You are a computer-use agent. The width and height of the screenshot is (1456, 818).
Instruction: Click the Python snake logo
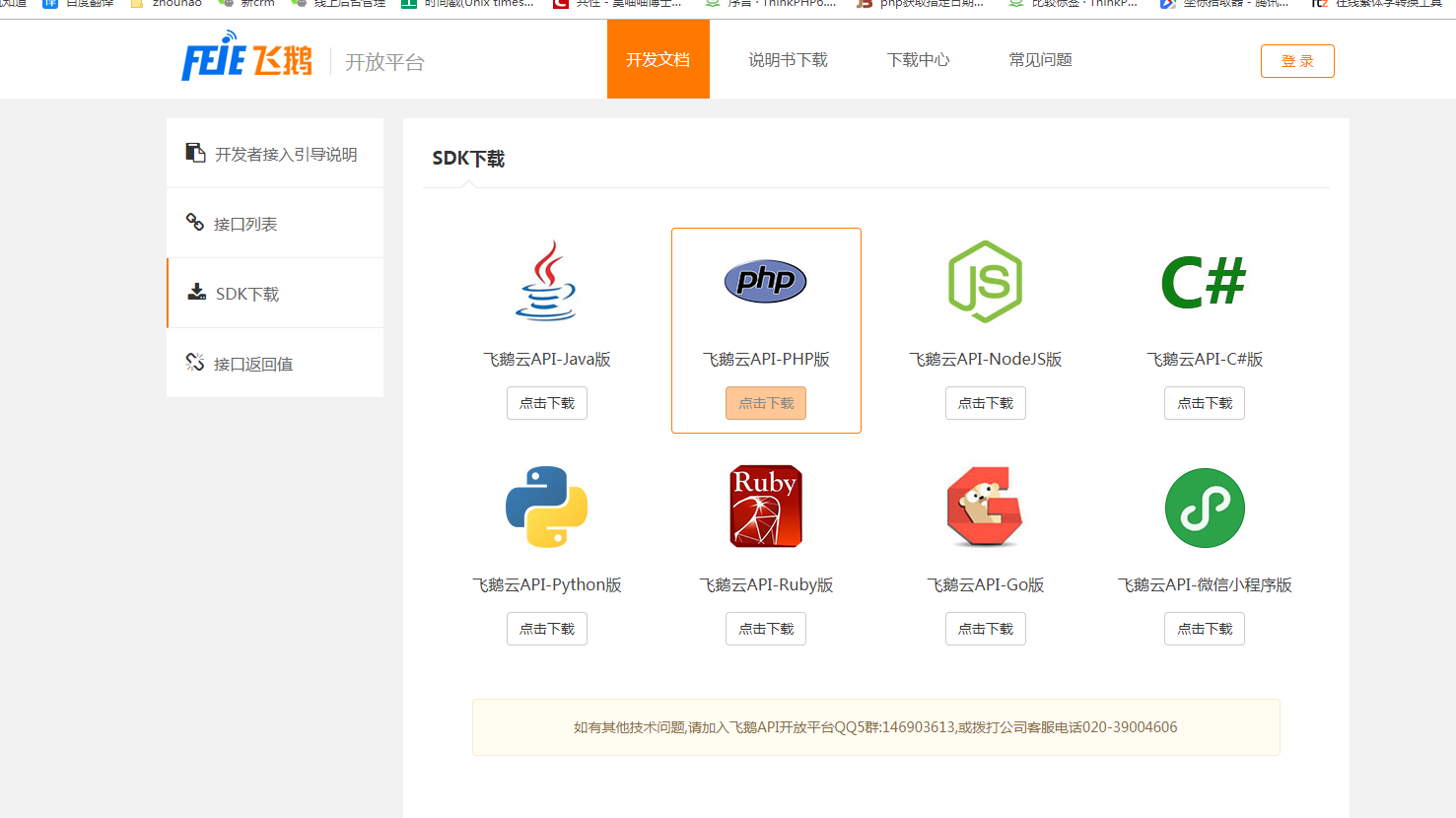(x=546, y=507)
